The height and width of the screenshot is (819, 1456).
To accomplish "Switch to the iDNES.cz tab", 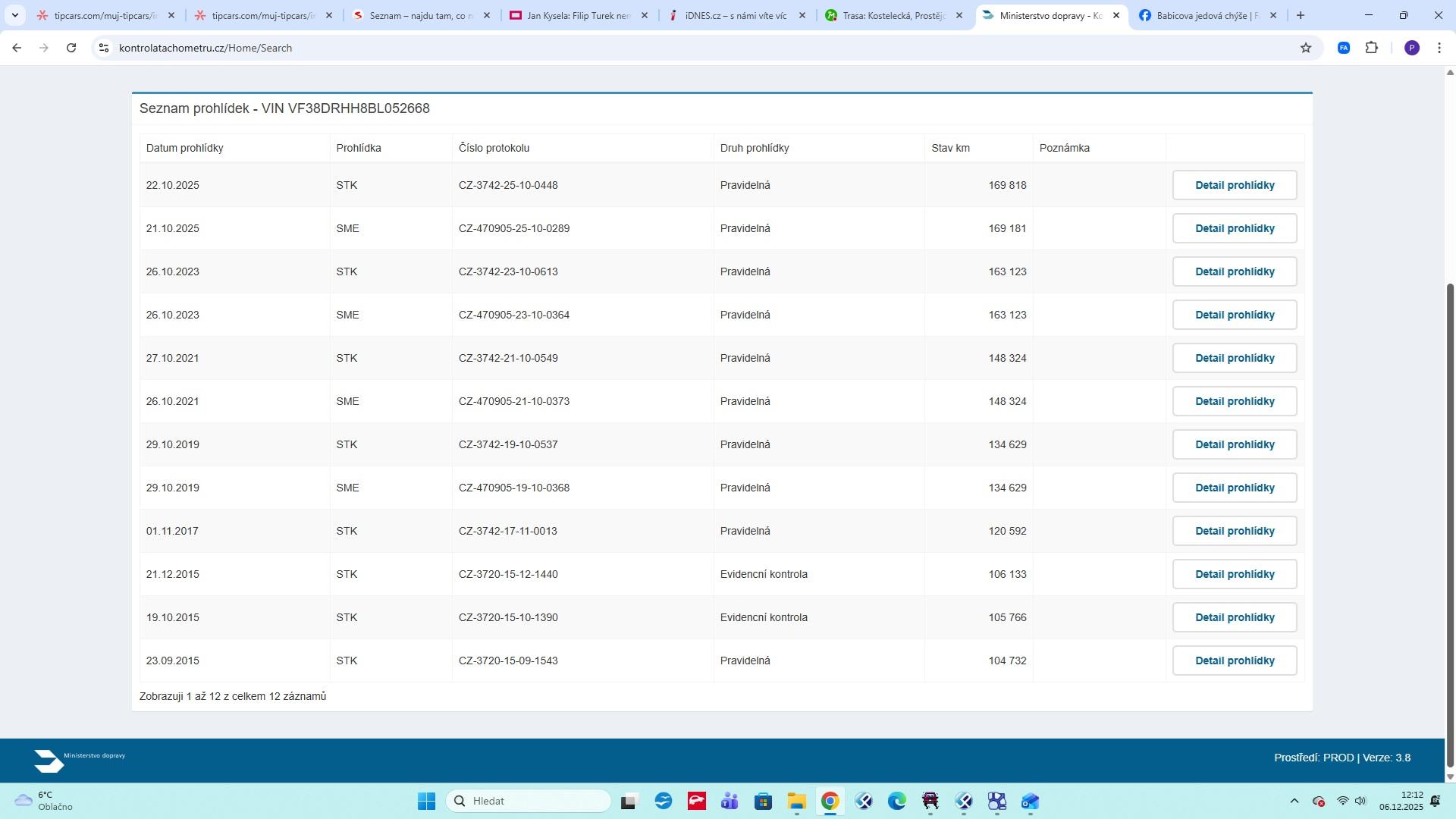I will coord(734,15).
